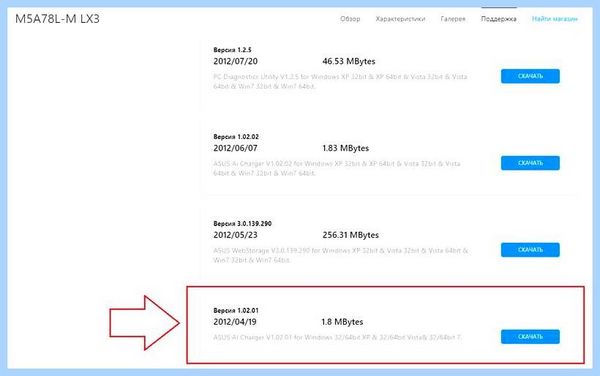This screenshot has width=600, height=376.
Task: Open the Обзор tab
Action: pyautogui.click(x=350, y=19)
